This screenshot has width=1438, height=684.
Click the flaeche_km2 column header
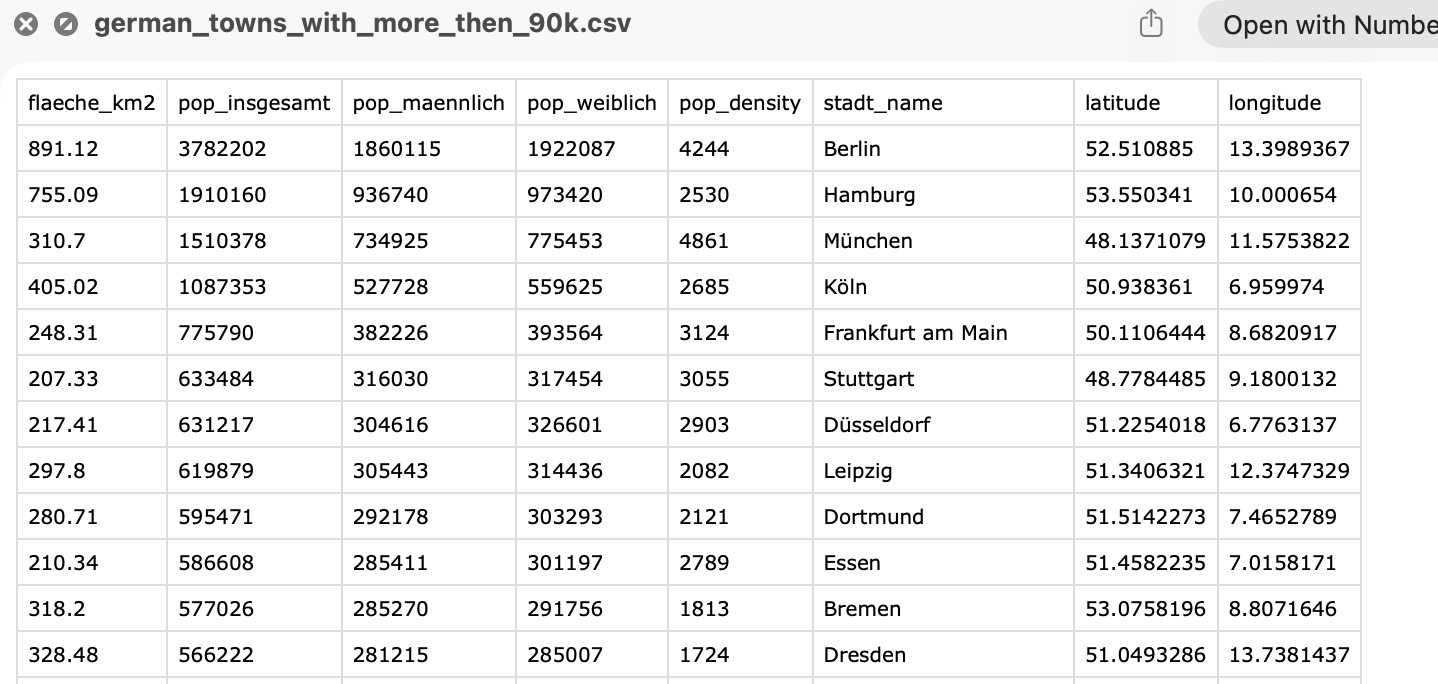91,102
